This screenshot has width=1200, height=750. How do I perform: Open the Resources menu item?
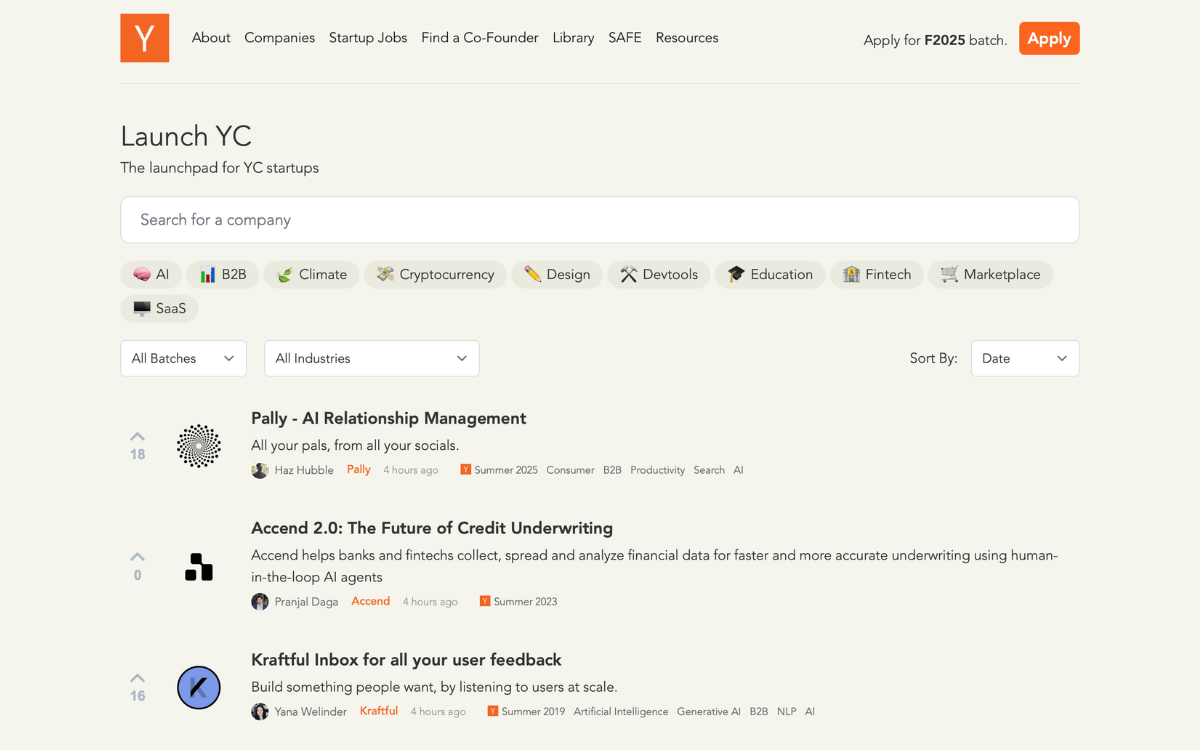click(687, 38)
